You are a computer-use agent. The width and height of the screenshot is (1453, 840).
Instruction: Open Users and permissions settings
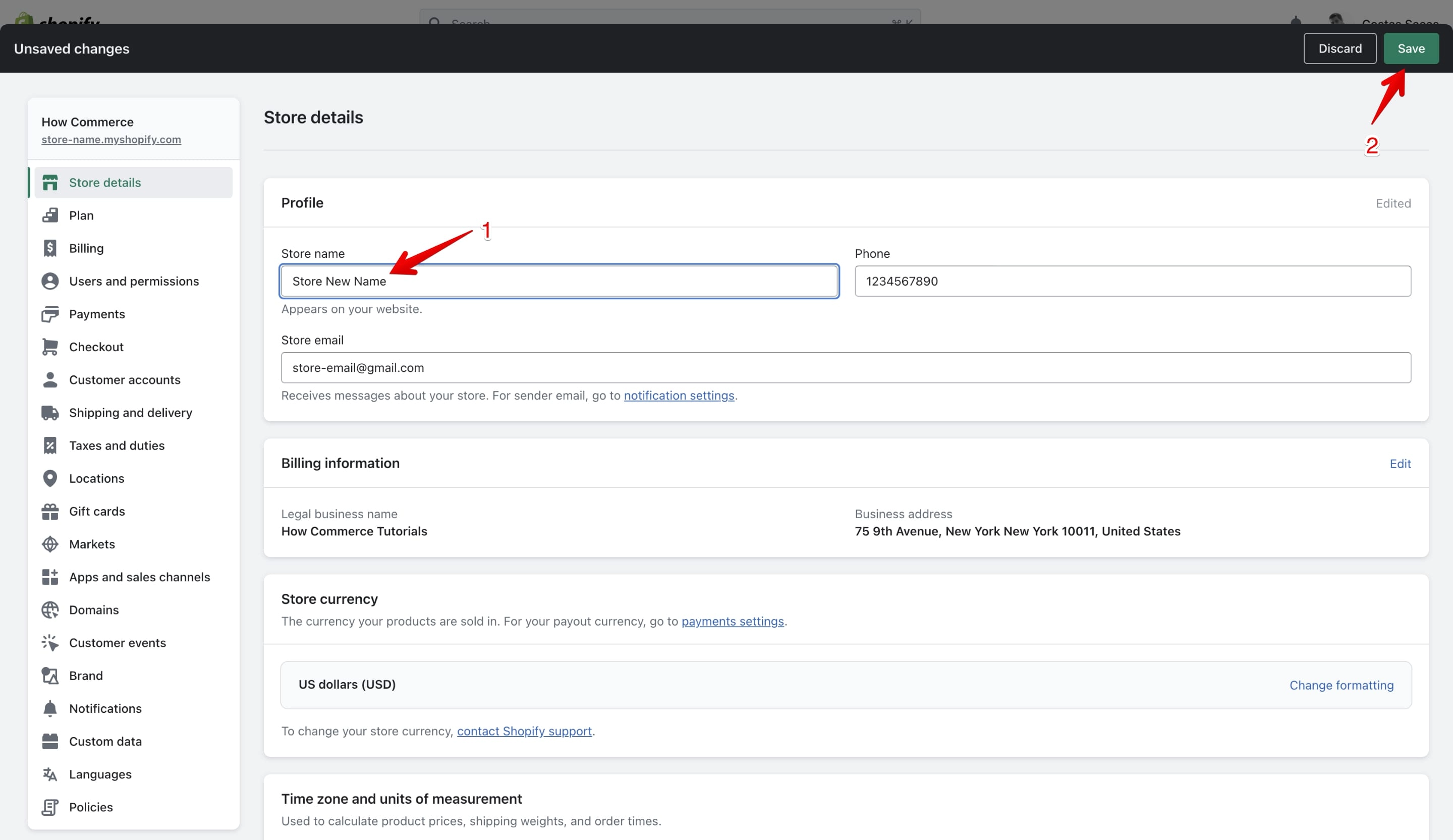click(x=133, y=282)
